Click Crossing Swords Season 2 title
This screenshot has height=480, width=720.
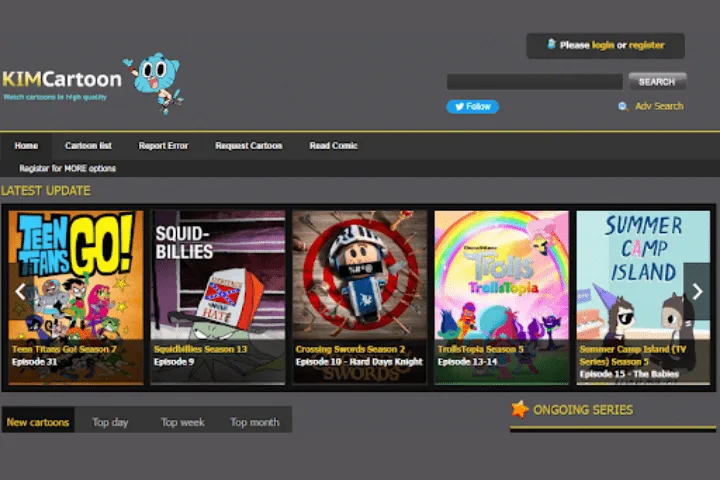click(x=350, y=349)
